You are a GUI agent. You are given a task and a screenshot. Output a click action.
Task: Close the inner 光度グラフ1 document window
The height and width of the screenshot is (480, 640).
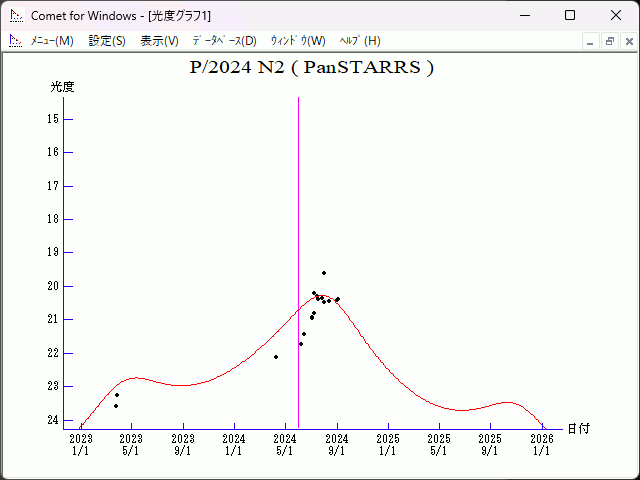627,41
